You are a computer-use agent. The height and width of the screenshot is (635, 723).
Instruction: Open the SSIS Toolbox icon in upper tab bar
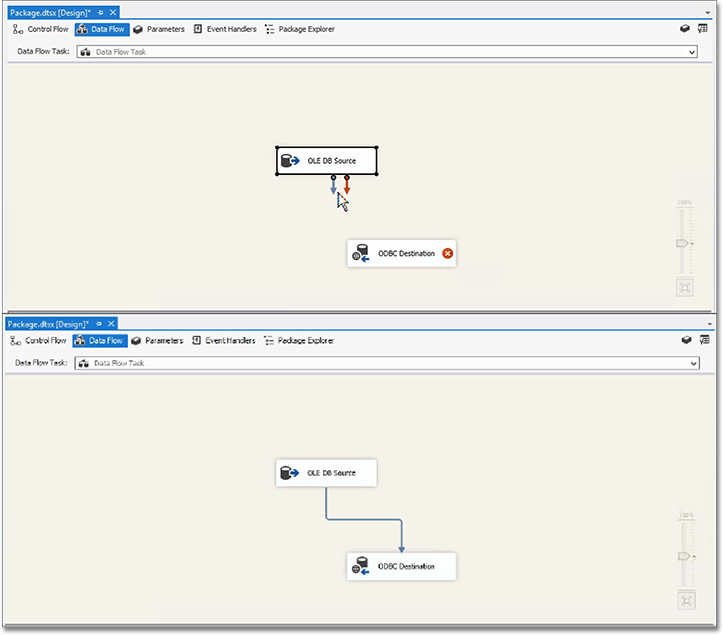click(687, 29)
